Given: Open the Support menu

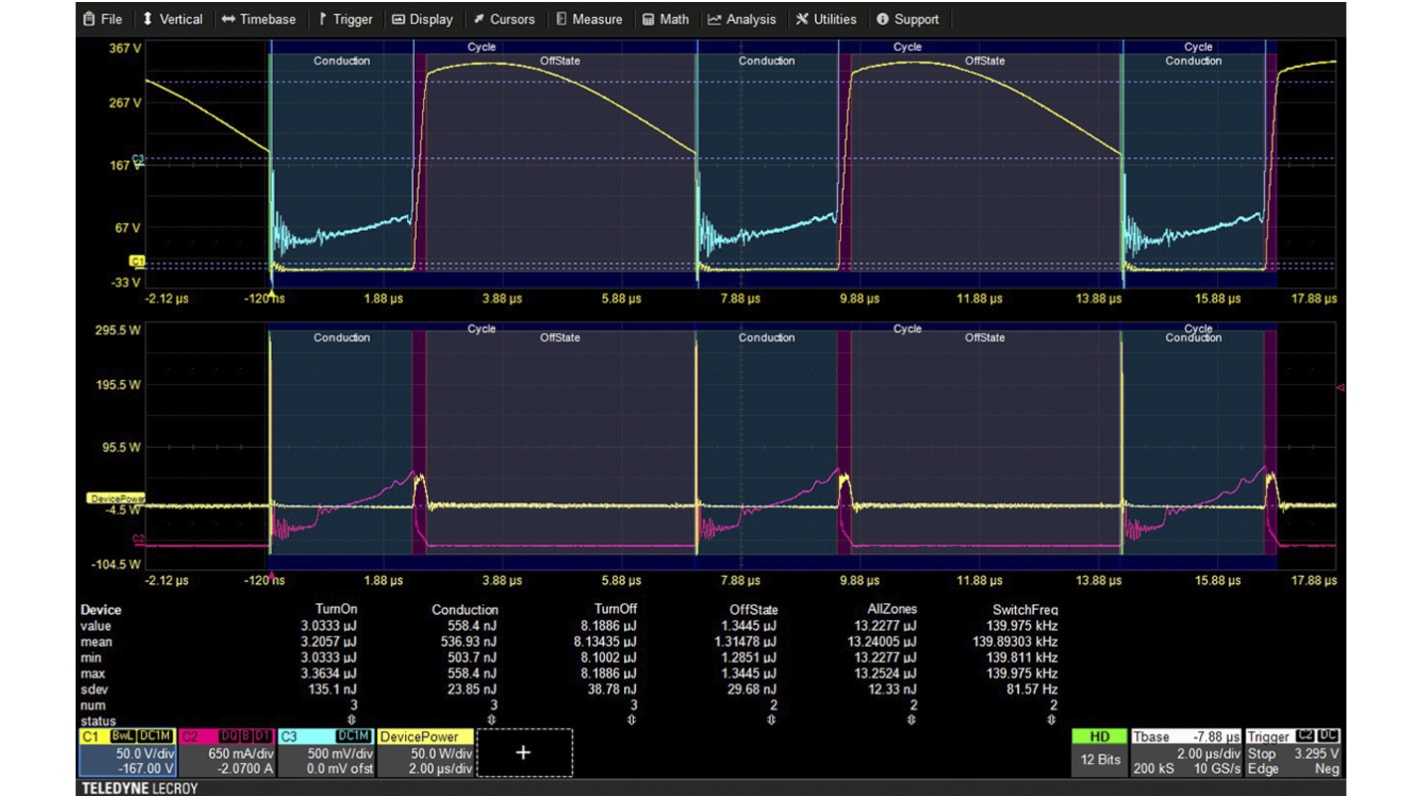Looking at the screenshot, I should 907,19.
